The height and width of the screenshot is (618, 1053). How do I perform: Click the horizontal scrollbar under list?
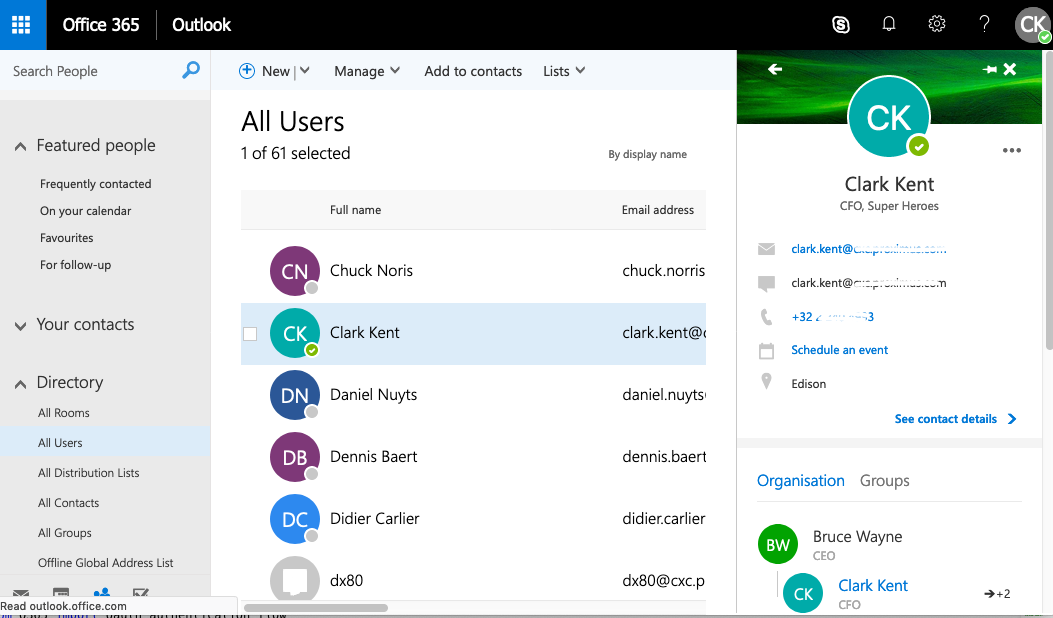[x=316, y=608]
